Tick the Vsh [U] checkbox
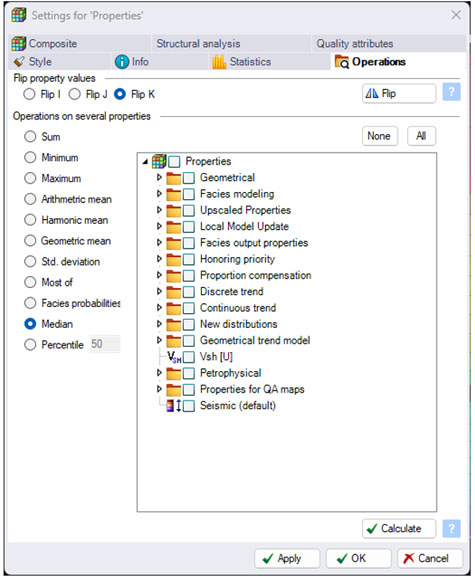475x580 pixels. [x=189, y=357]
